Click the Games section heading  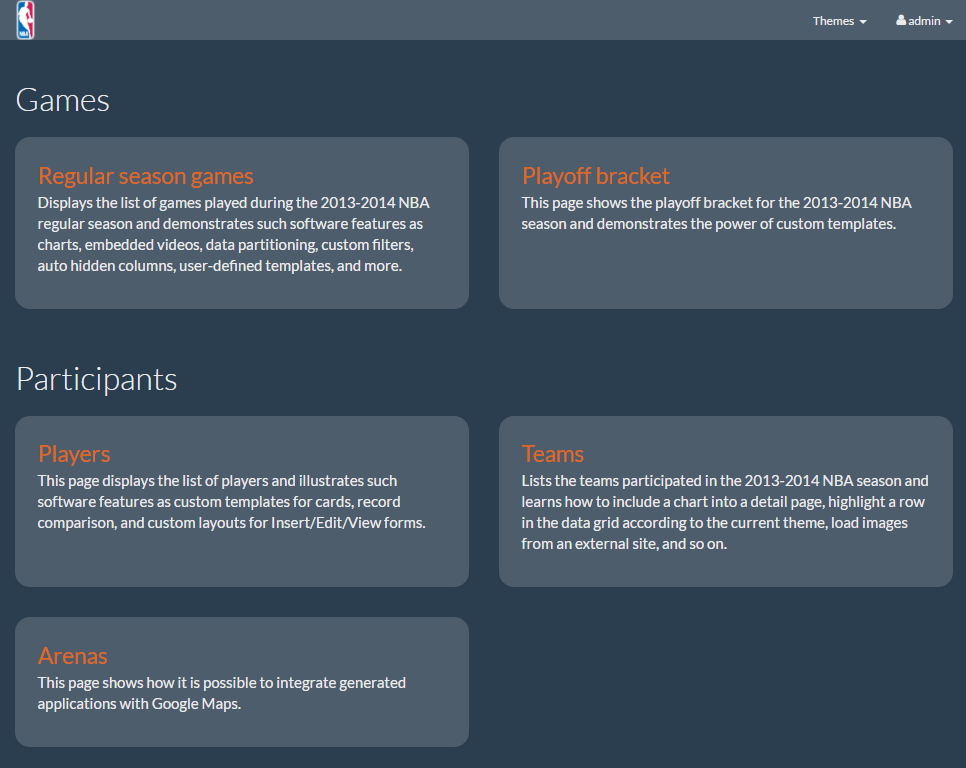click(x=63, y=100)
